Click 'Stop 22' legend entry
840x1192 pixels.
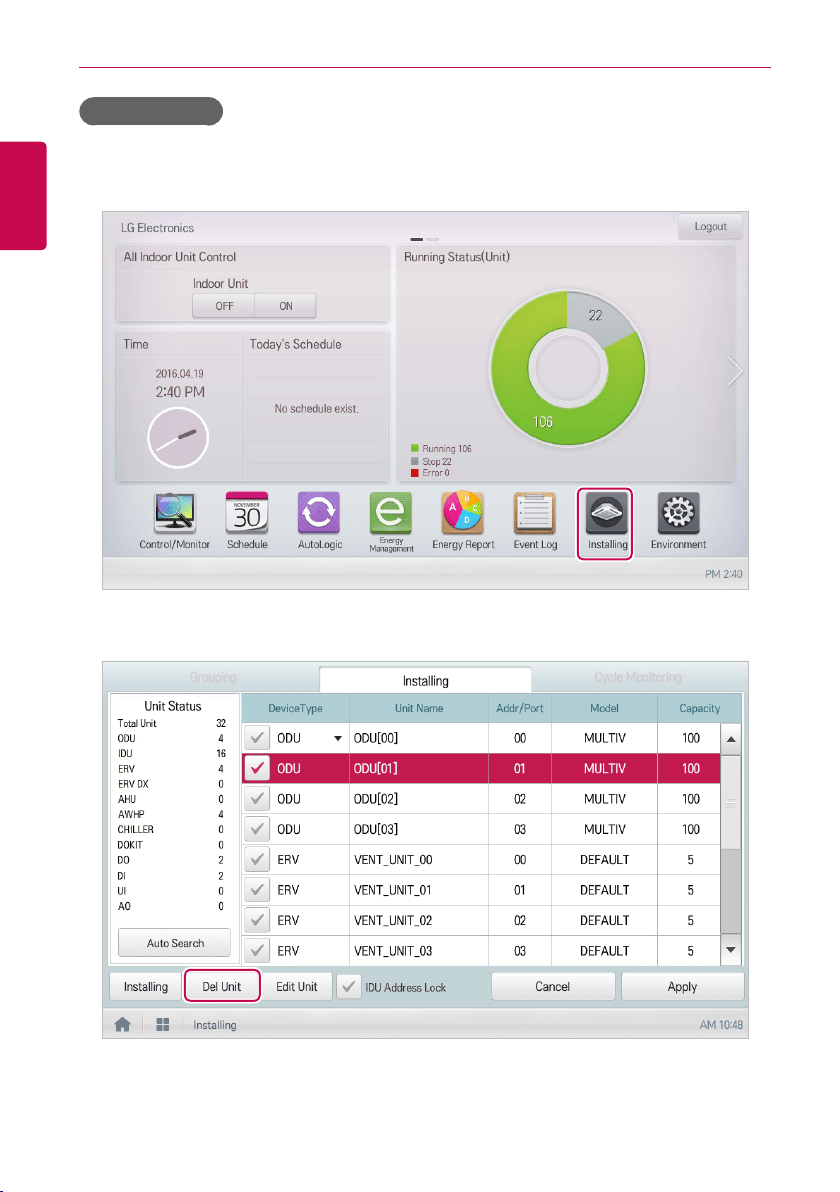click(431, 461)
